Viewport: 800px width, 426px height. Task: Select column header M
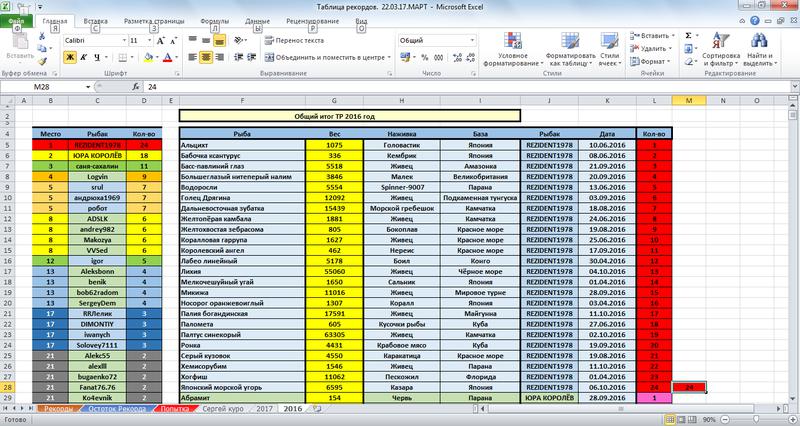(689, 101)
